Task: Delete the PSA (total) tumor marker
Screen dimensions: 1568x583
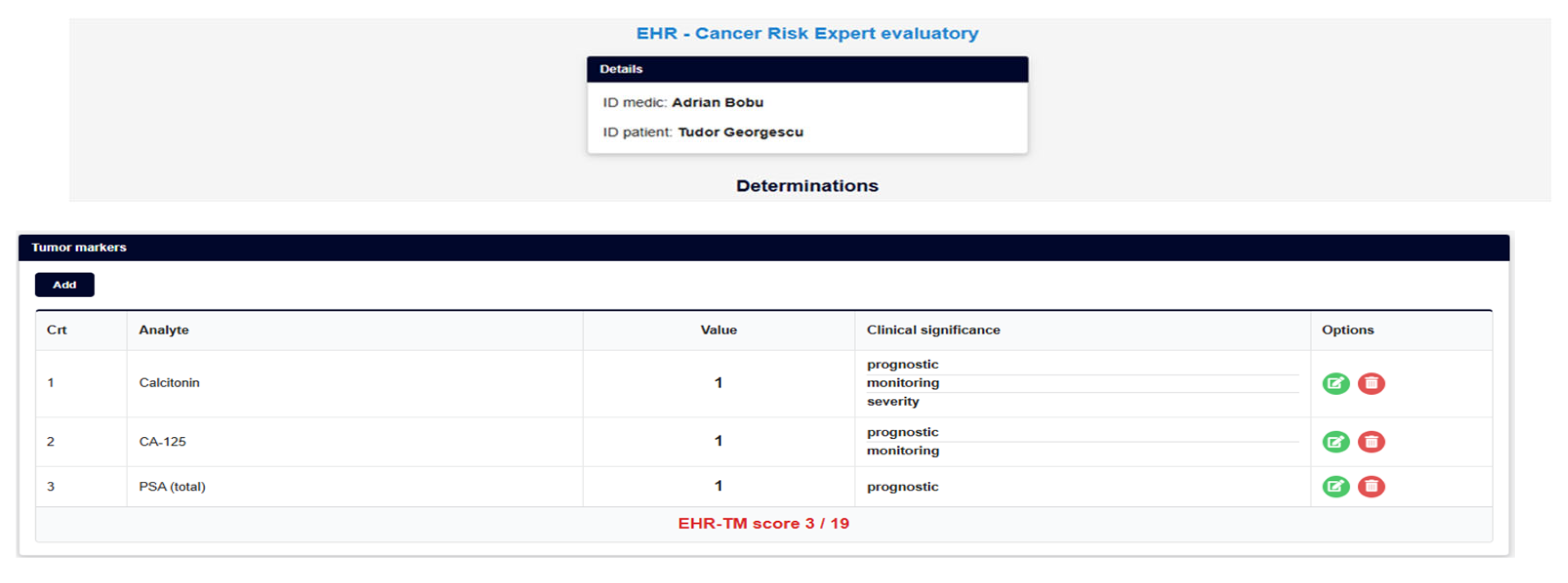Action: (1371, 486)
